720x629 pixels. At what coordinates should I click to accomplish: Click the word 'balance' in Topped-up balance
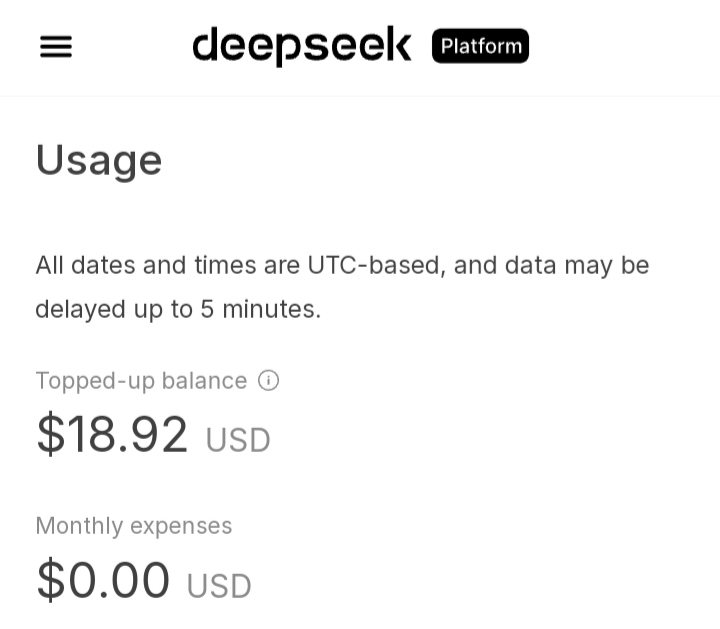click(204, 381)
